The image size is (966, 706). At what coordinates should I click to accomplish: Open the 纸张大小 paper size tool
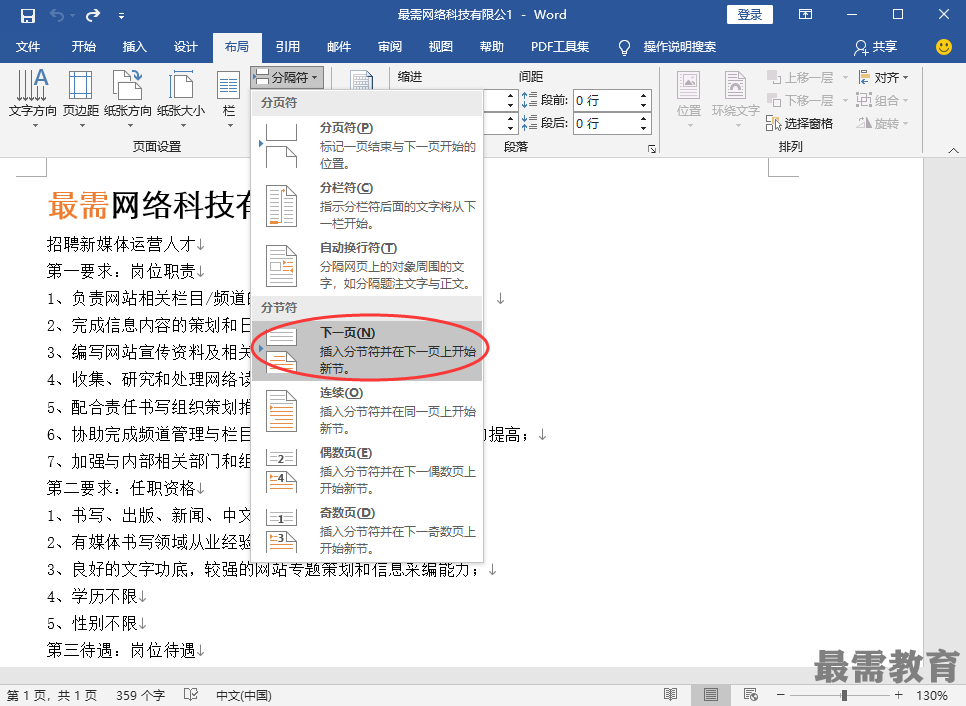coord(181,99)
